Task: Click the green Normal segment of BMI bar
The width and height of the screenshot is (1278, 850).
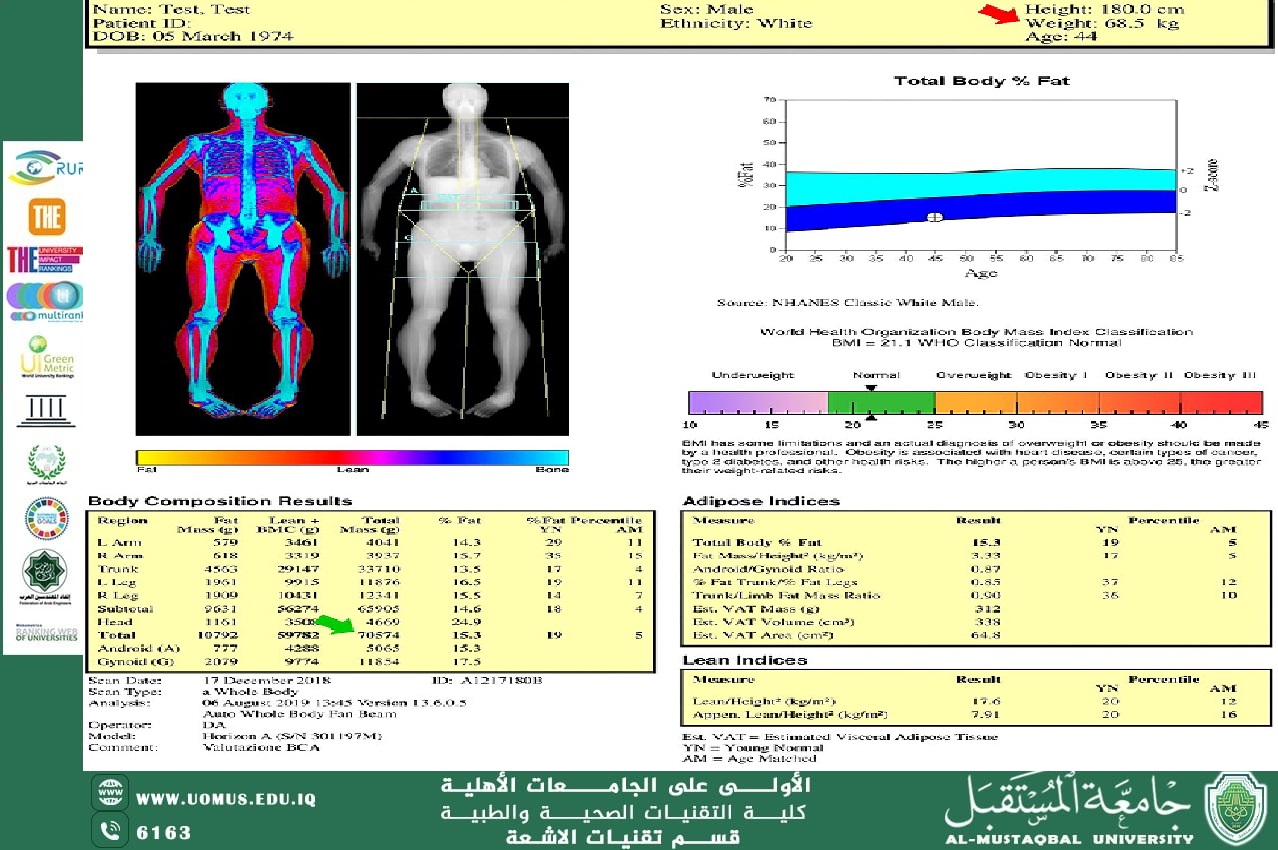Action: pos(881,402)
